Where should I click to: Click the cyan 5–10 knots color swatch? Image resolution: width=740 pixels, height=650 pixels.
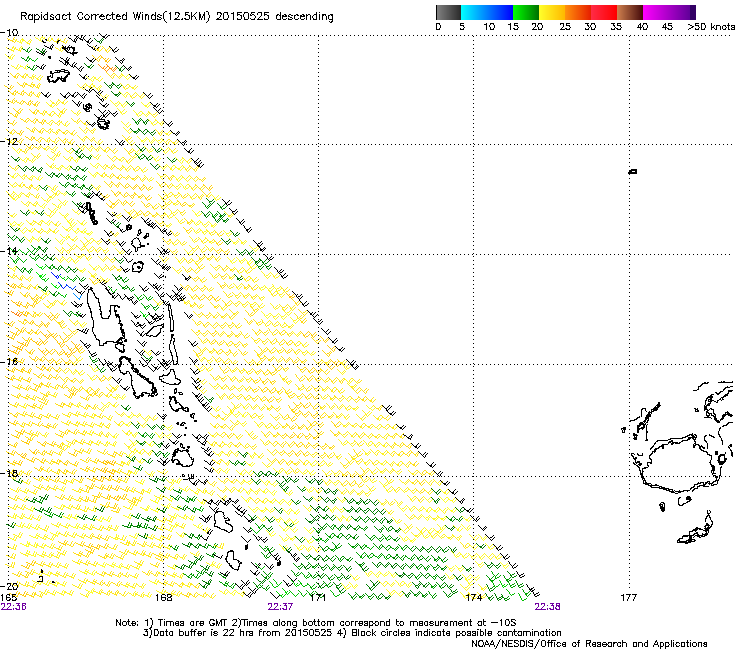click(474, 12)
